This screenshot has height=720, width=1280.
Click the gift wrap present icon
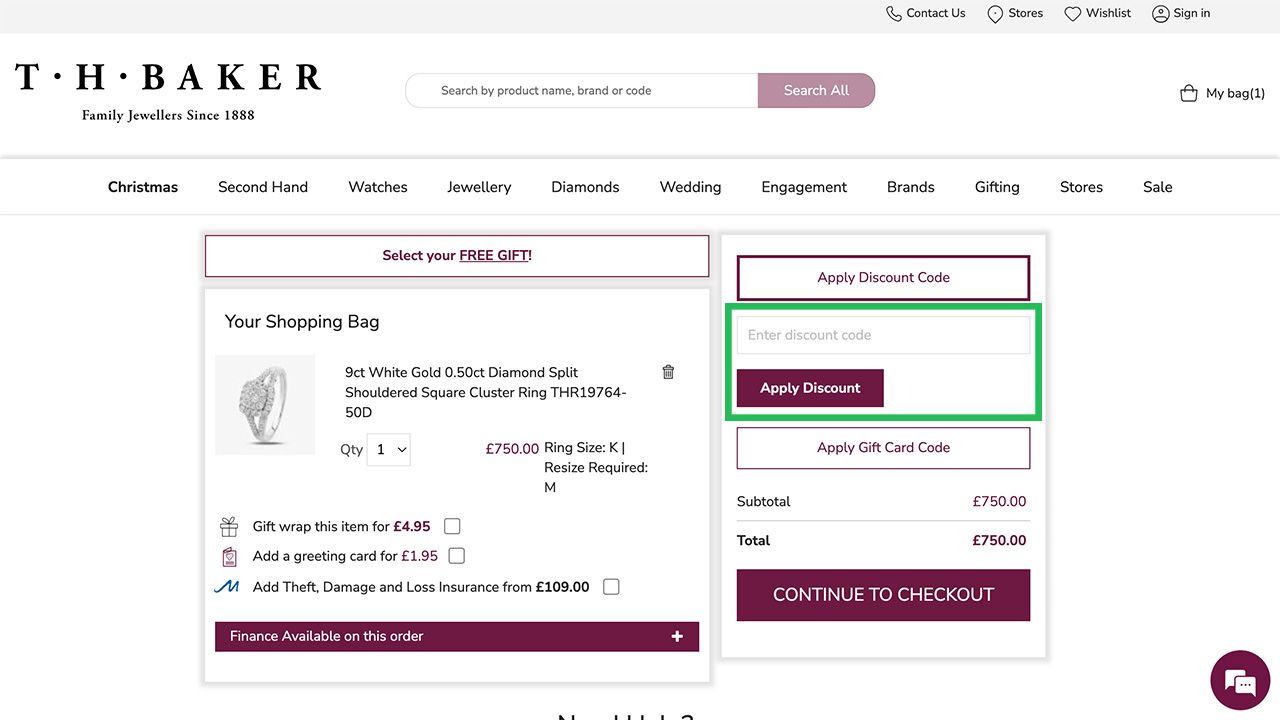pos(229,526)
